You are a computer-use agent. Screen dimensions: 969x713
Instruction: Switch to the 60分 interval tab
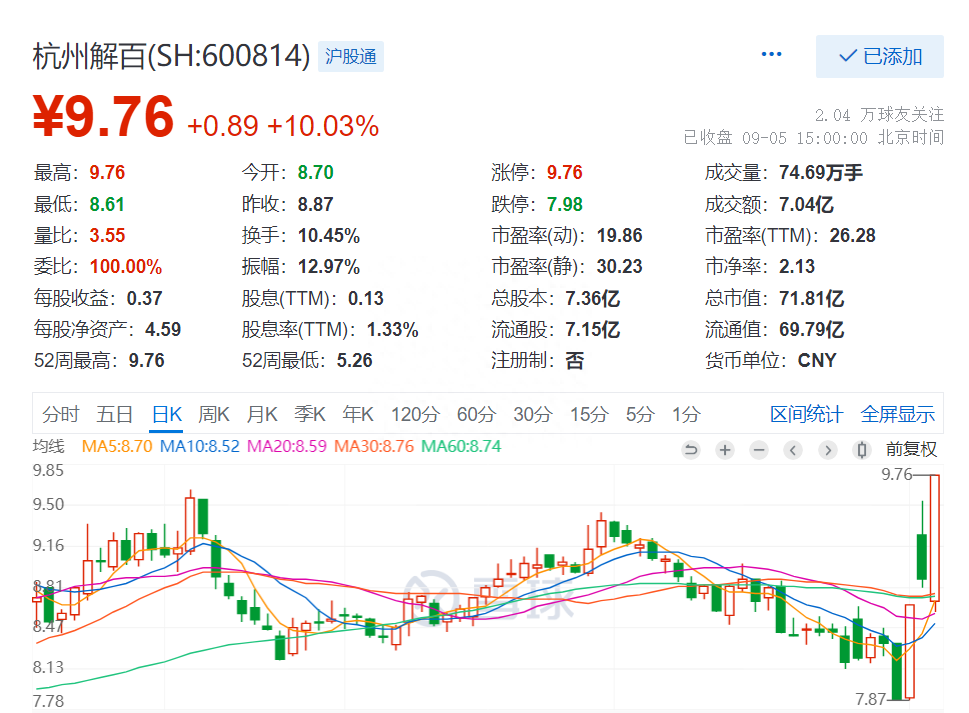[476, 414]
